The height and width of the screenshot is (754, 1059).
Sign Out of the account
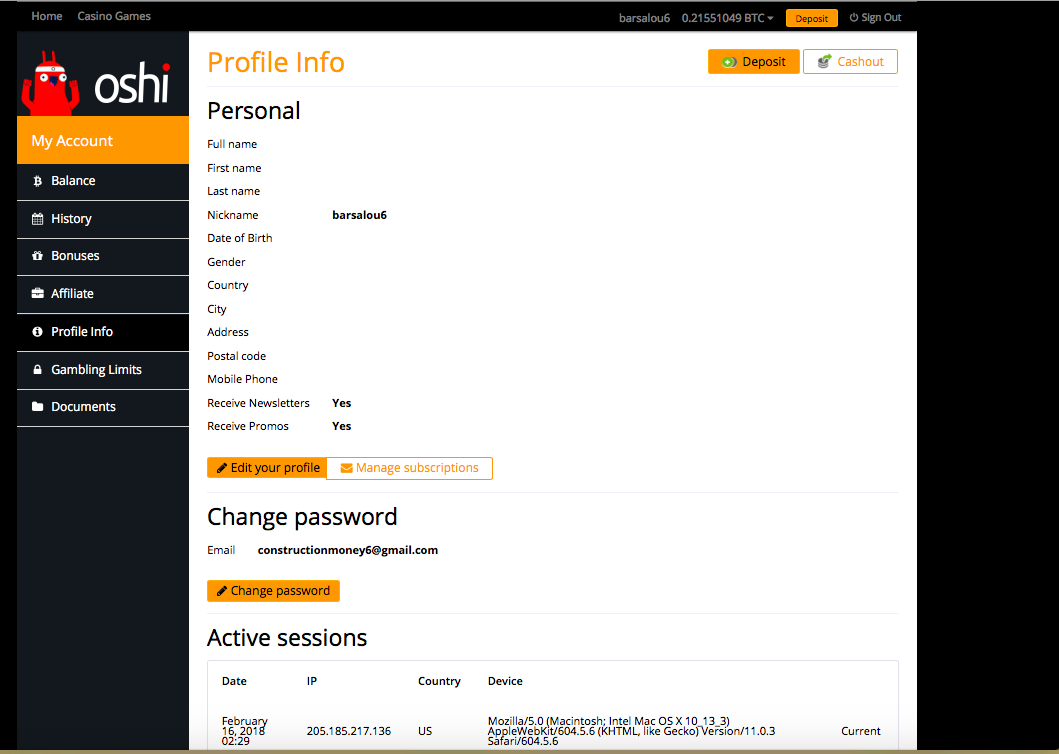coord(875,18)
